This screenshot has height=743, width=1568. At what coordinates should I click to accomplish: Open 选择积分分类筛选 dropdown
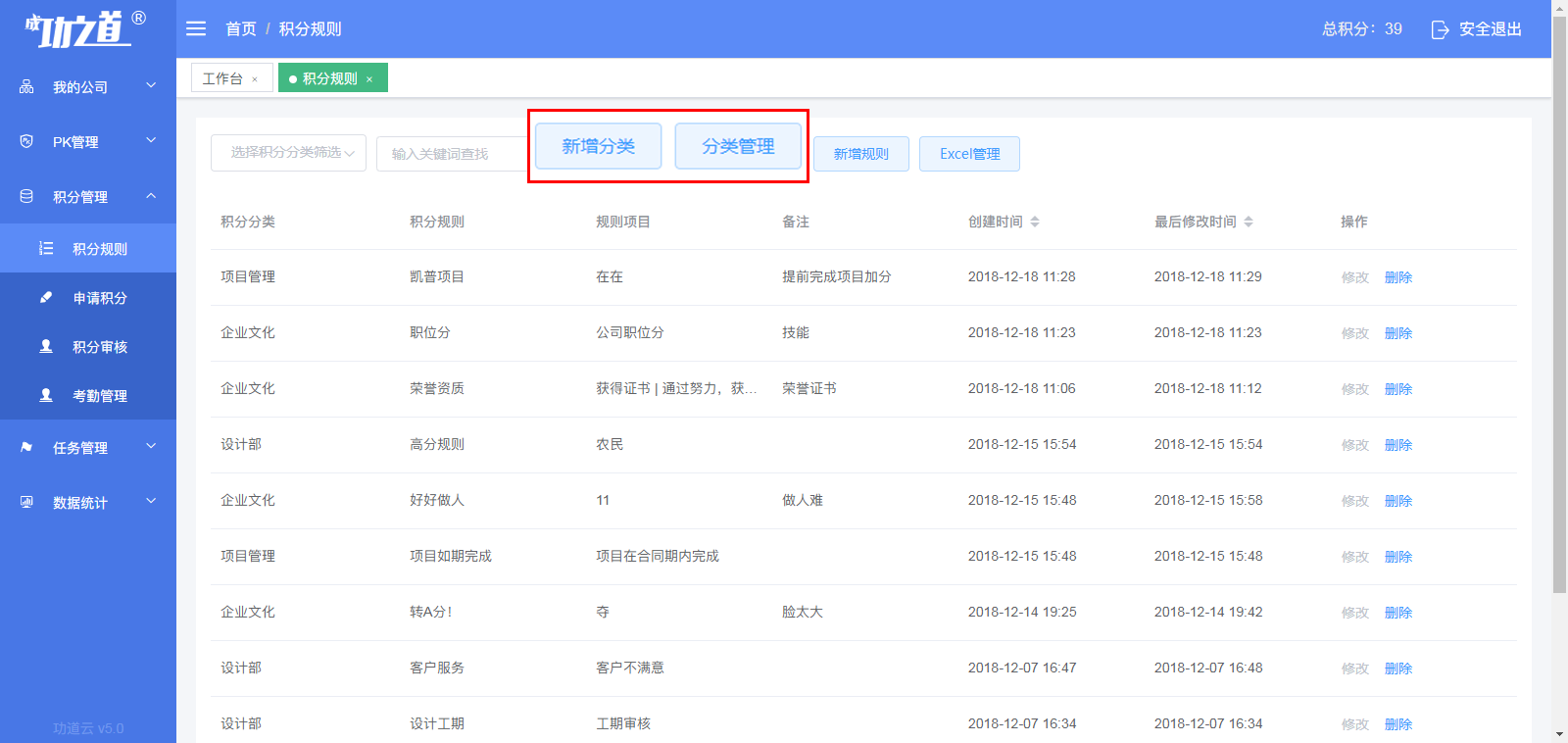coord(288,153)
